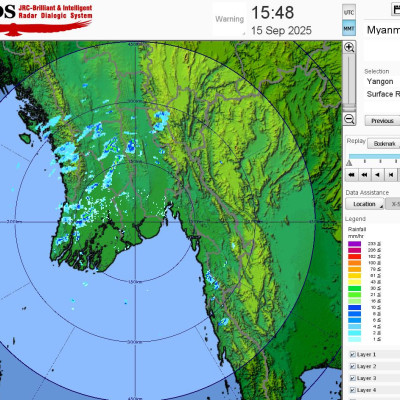Viewport: 400px width, 400px height.
Task: Play the radar replay in reverse
Action: pyautogui.click(x=378, y=175)
